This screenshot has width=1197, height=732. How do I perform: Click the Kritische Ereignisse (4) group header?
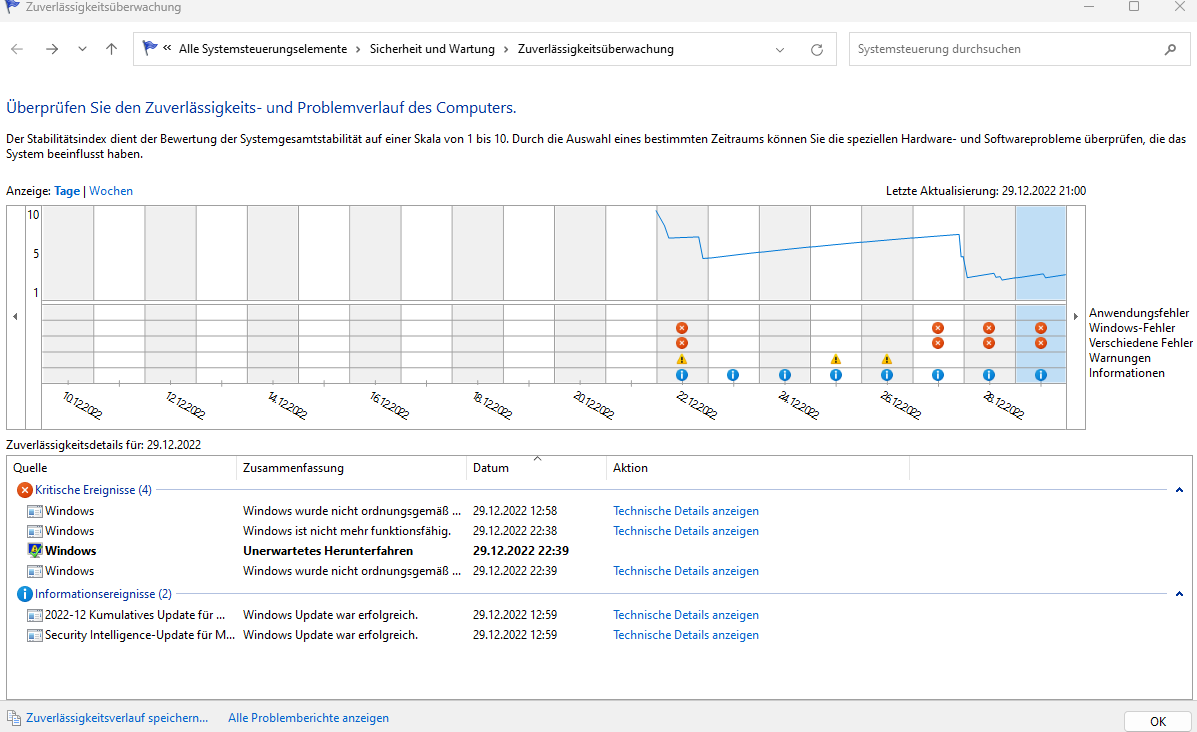(x=93, y=490)
